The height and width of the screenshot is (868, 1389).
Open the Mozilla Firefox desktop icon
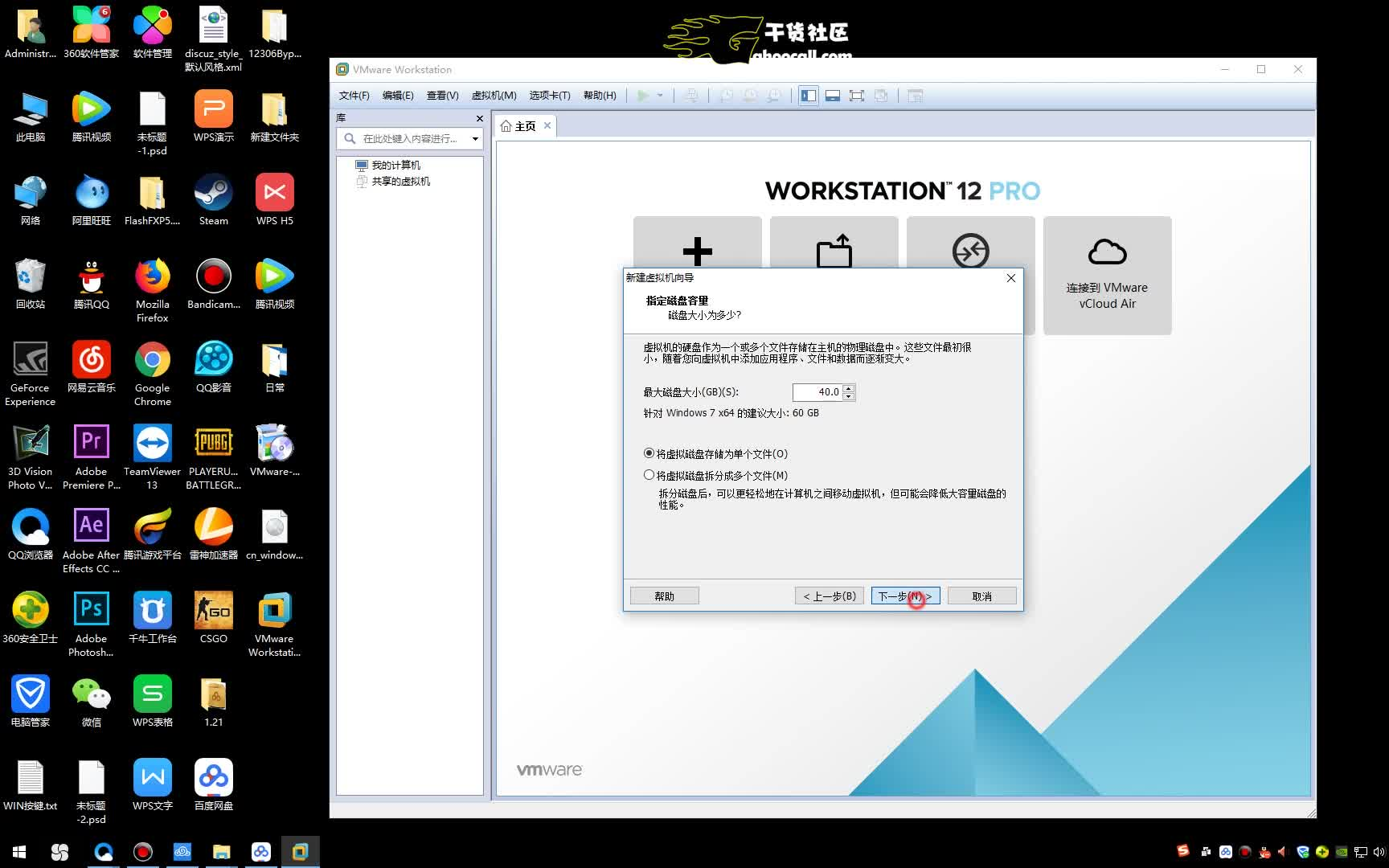tap(153, 290)
